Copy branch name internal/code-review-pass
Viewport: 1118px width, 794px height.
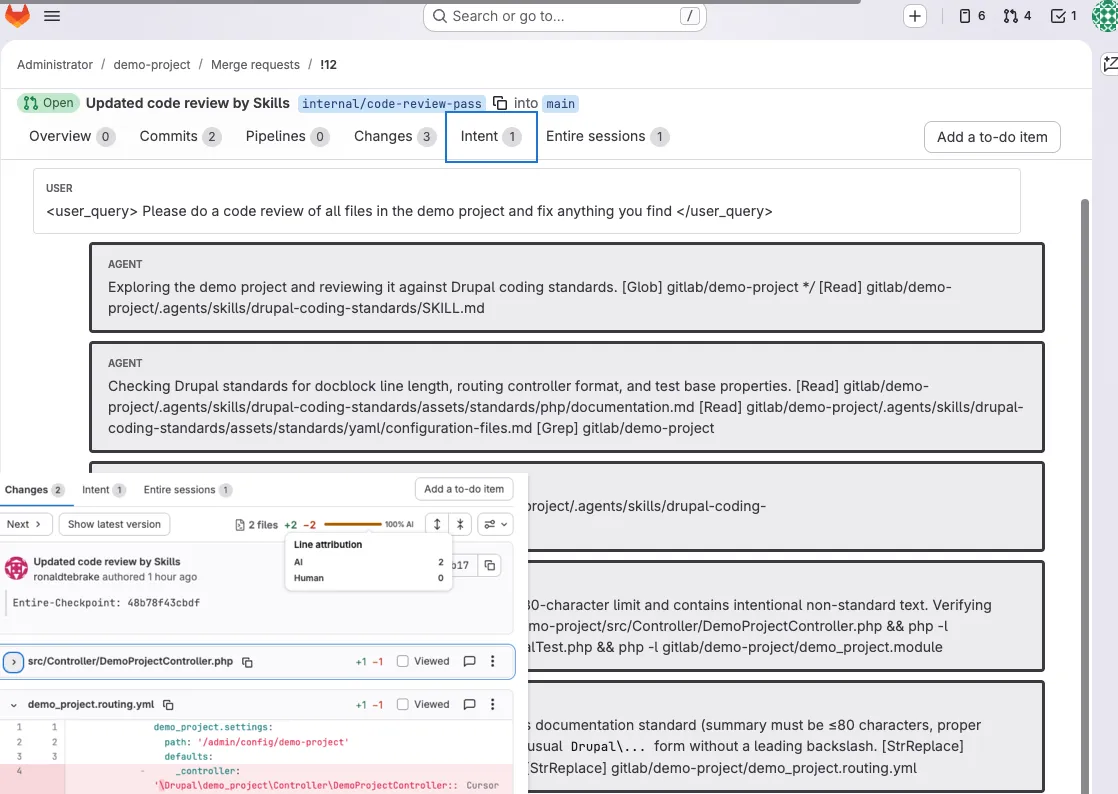click(x=500, y=103)
